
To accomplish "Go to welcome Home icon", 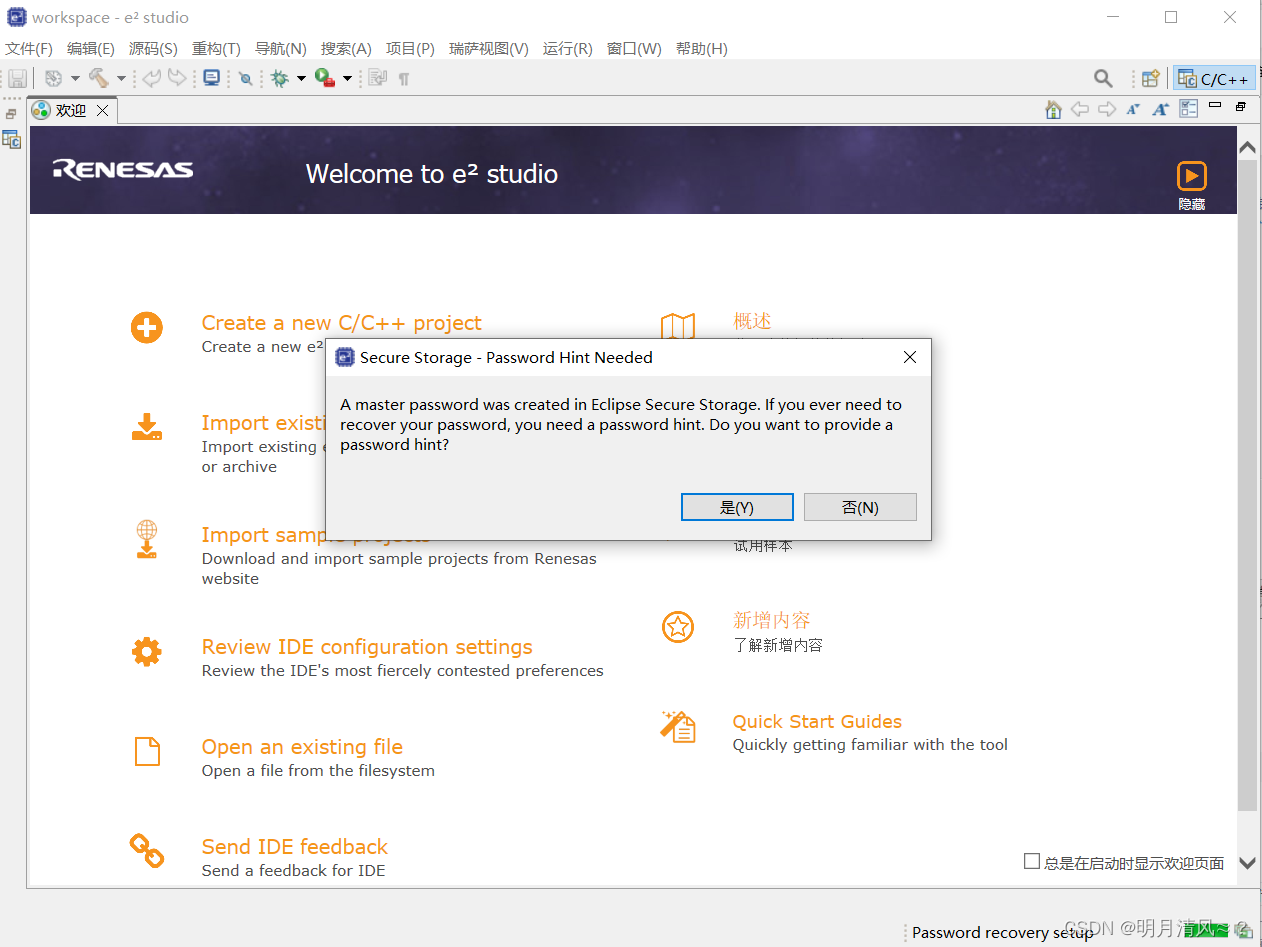I will pos(1053,109).
